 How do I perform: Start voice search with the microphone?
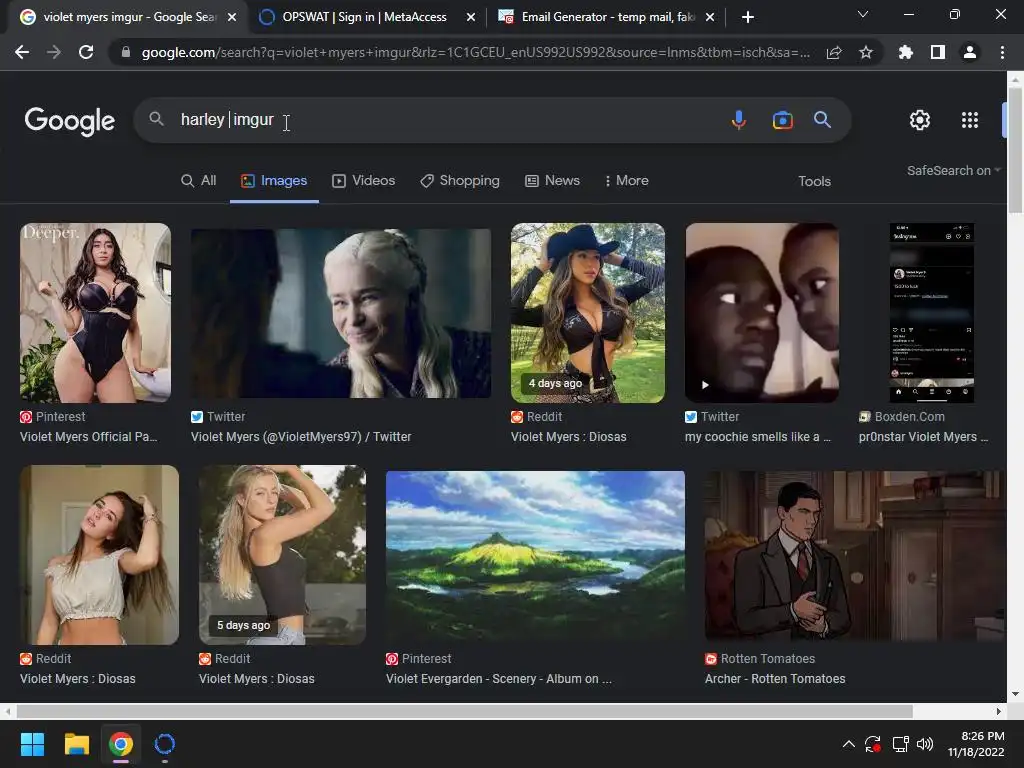(739, 120)
